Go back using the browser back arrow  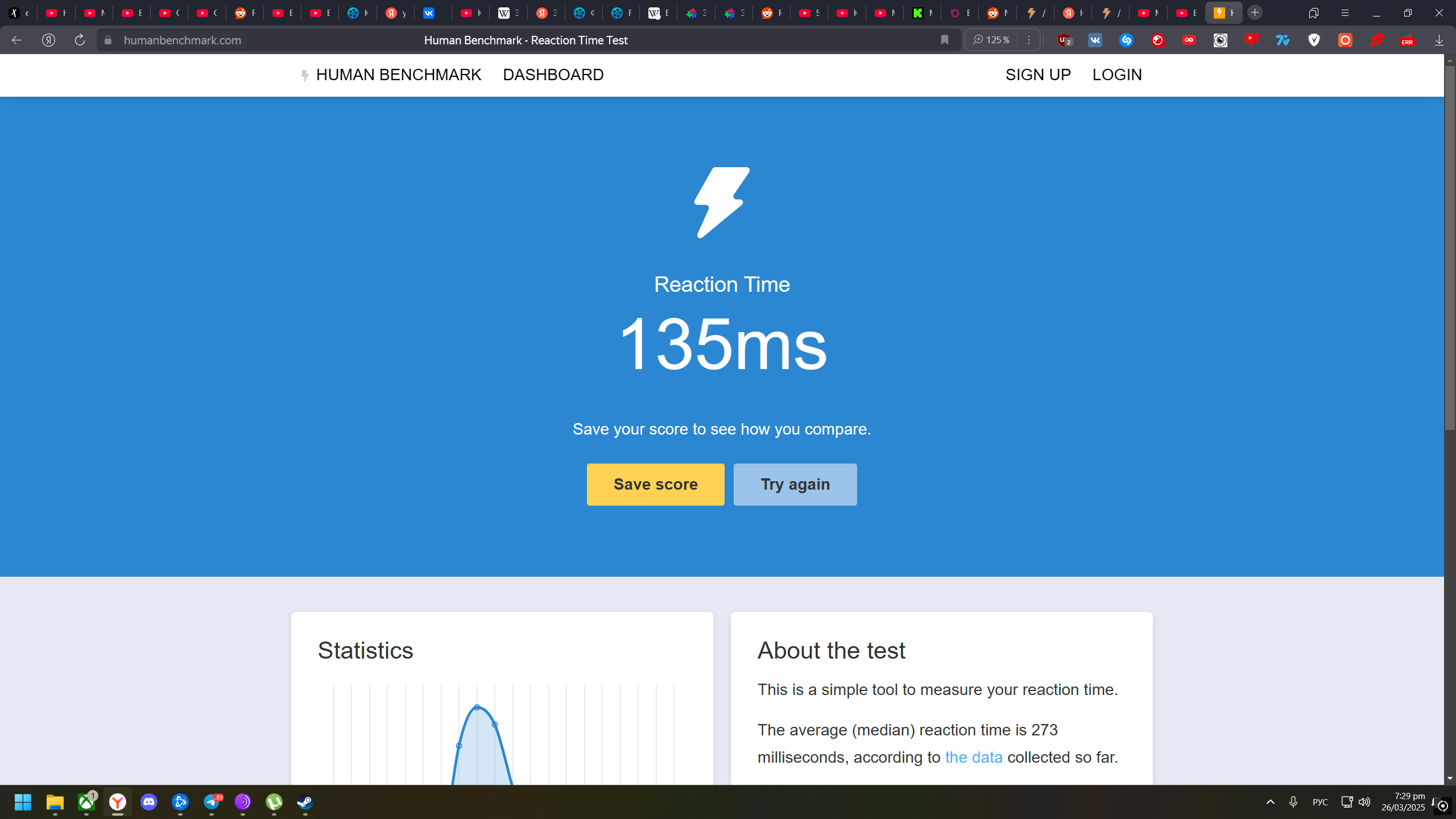pyautogui.click(x=16, y=40)
